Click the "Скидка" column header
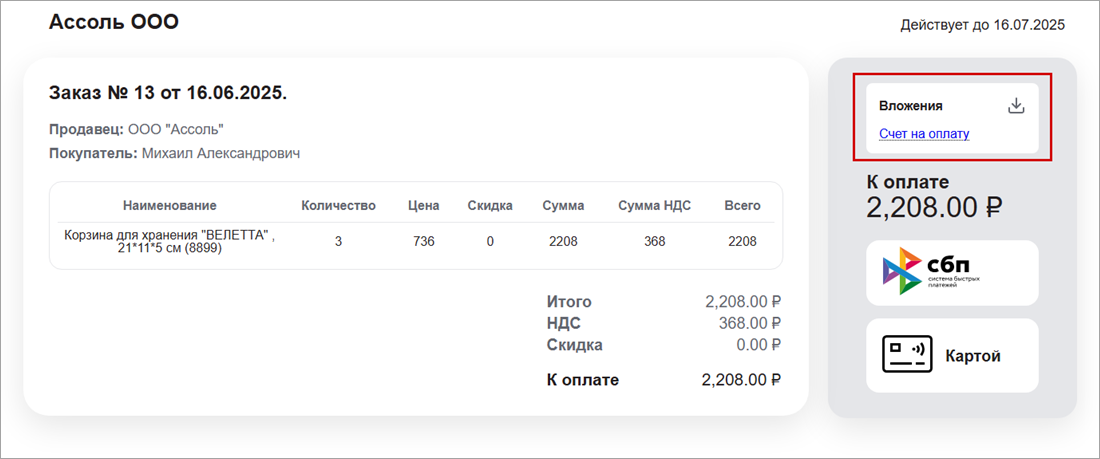The width and height of the screenshot is (1100, 459). click(490, 205)
